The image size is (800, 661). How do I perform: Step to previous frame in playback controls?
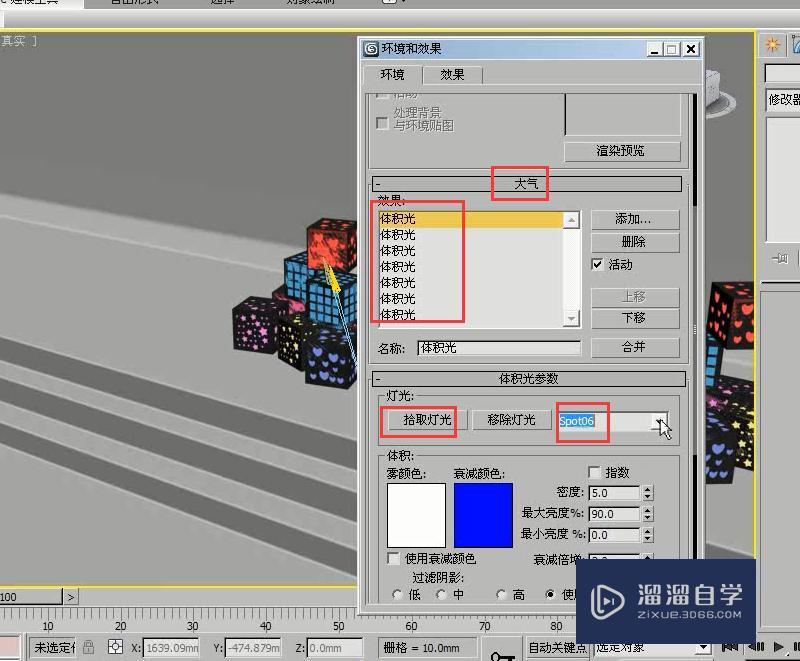[x=756, y=647]
